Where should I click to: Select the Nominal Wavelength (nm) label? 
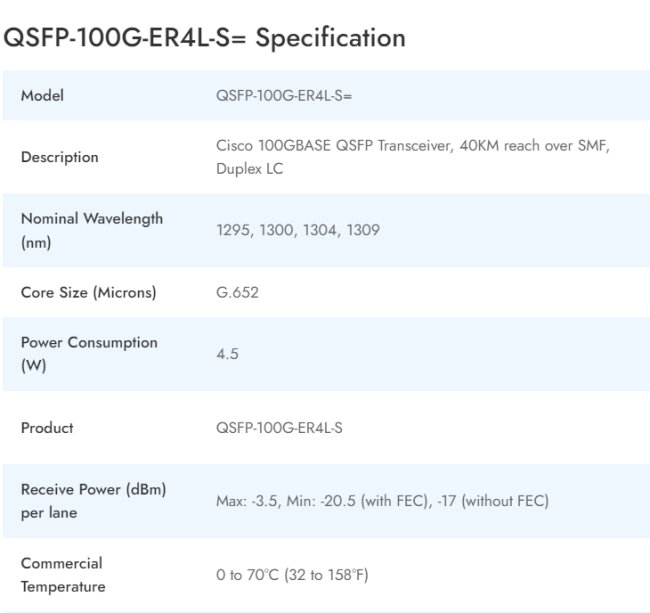click(x=91, y=230)
